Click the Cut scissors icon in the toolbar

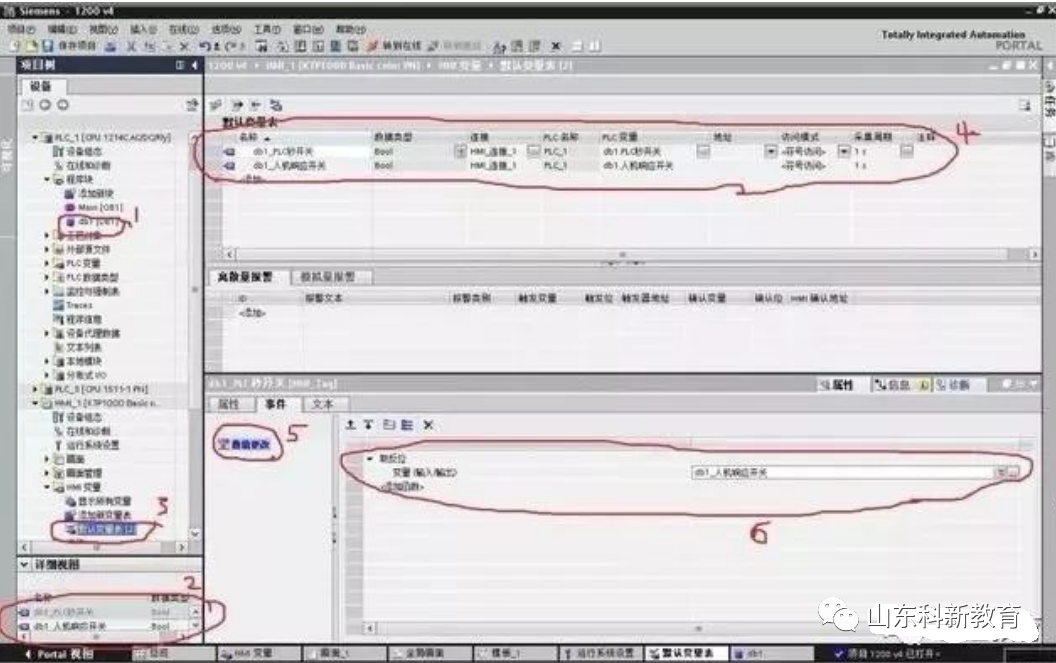[132, 46]
